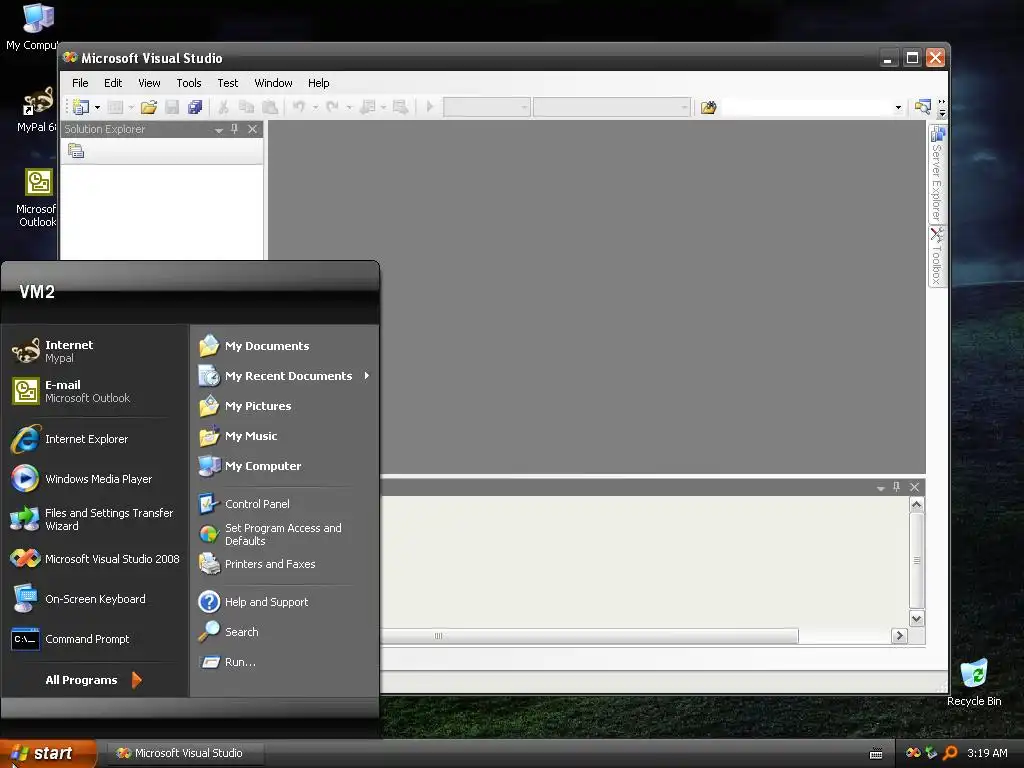The width and height of the screenshot is (1024, 768).
Task: Click the Paste toolbar icon
Action: pyautogui.click(x=269, y=107)
